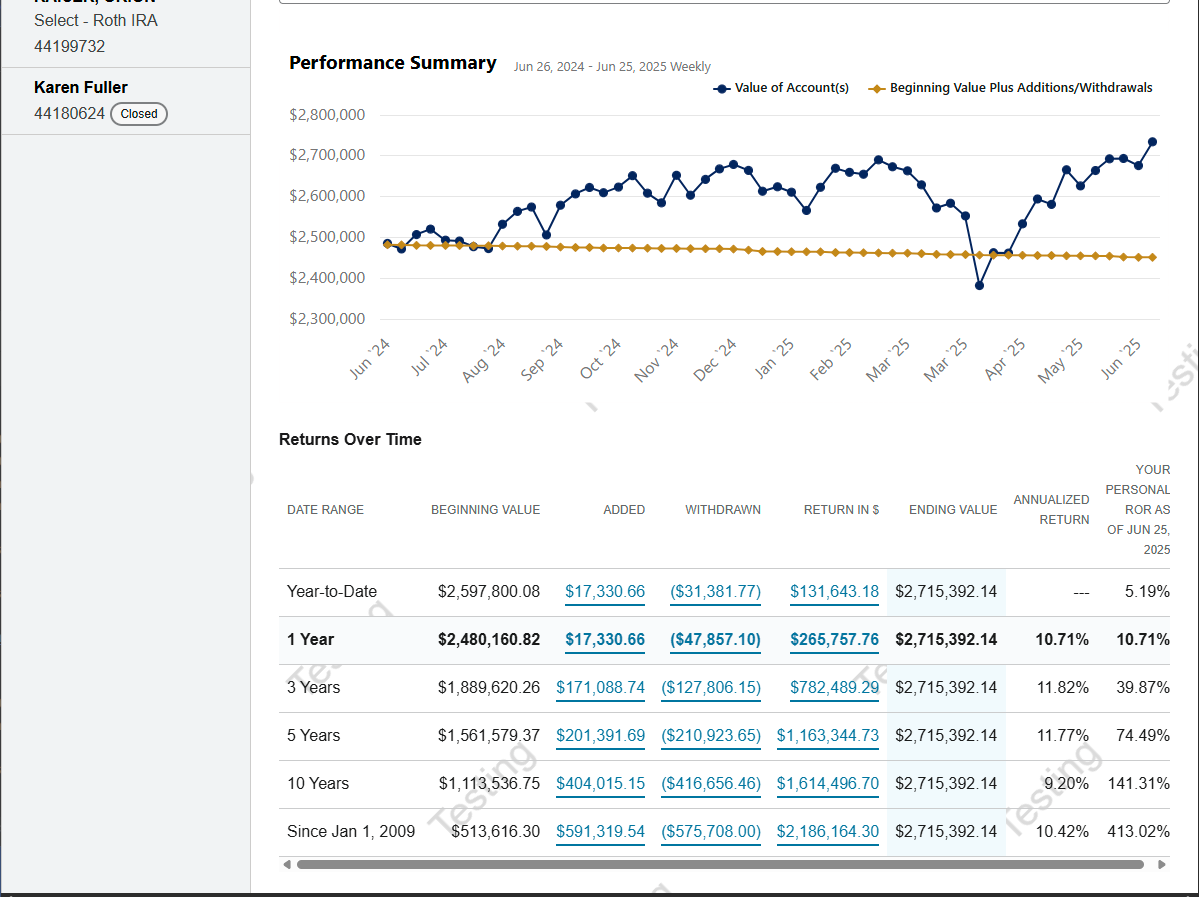Click the $ symbol in Return In header
This screenshot has width=1199, height=897.
tap(876, 510)
